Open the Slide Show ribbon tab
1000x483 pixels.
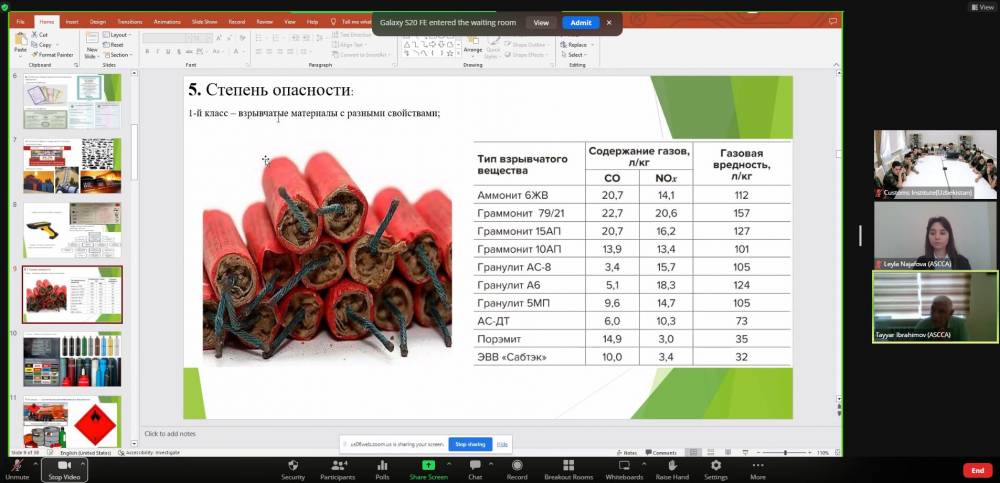205,22
